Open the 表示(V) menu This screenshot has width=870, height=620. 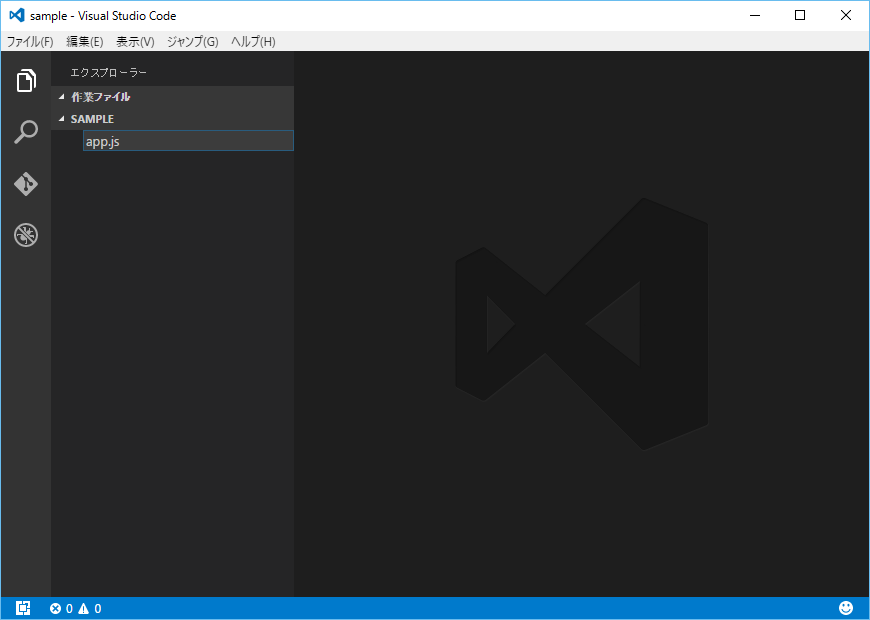tap(135, 42)
